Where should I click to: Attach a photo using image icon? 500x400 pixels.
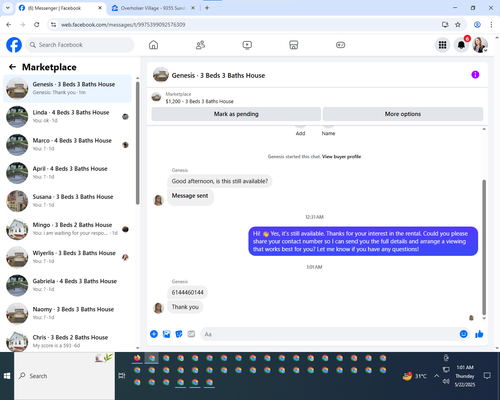(166, 334)
